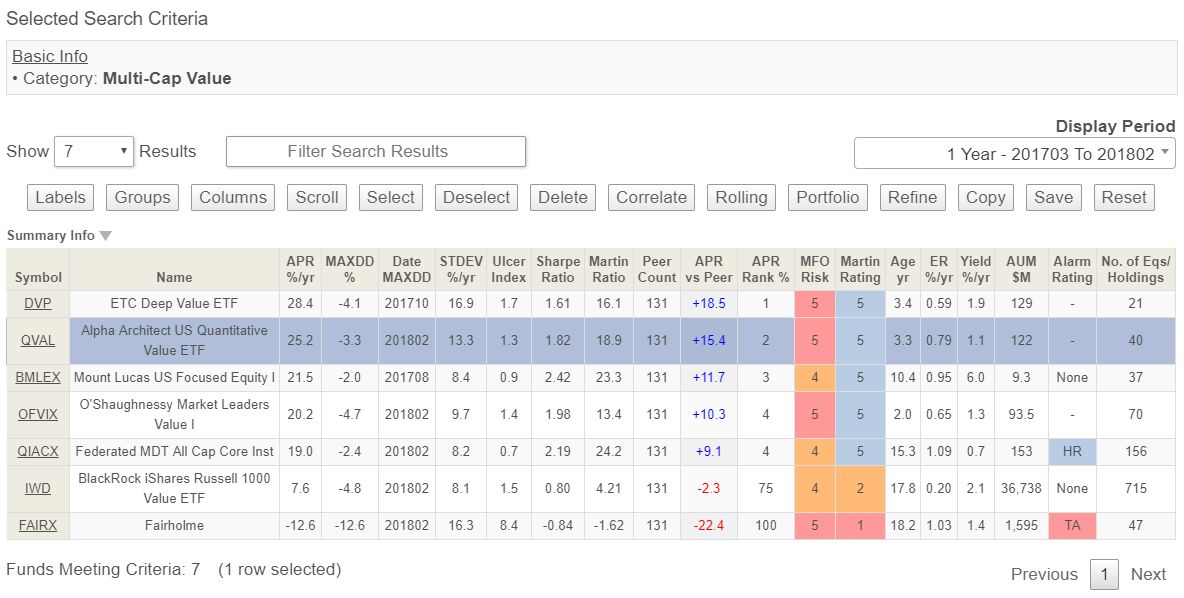Open the Rolling analysis button
The image size is (1184, 598).
741,198
